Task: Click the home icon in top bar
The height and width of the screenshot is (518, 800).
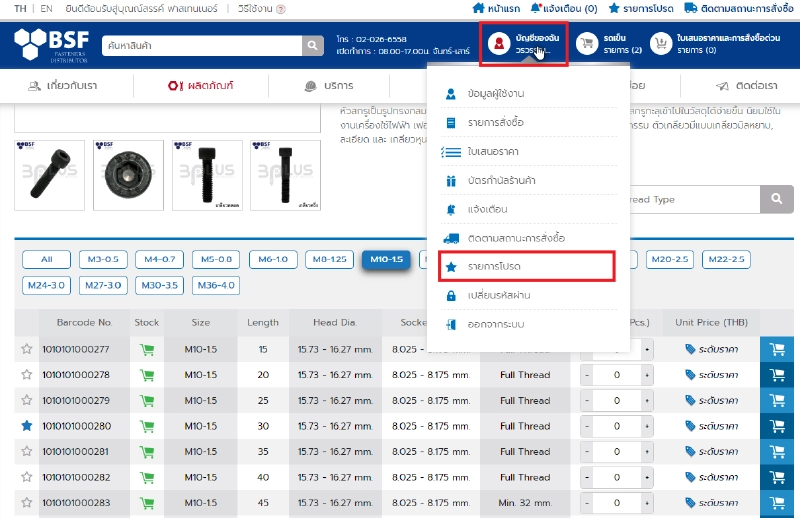Action: pos(479,8)
